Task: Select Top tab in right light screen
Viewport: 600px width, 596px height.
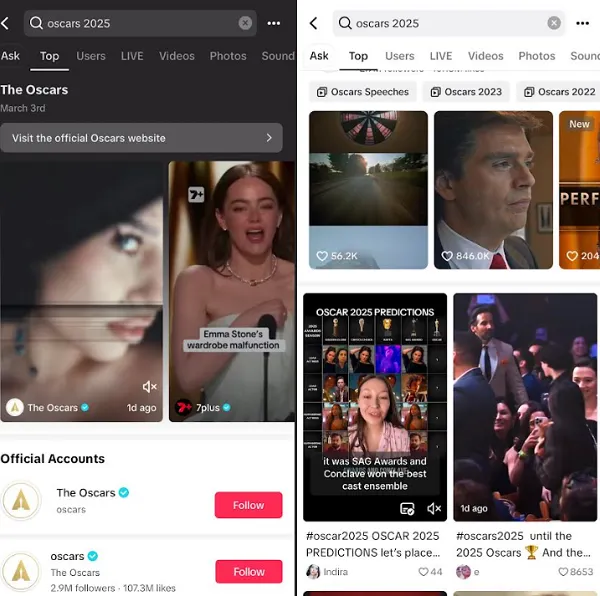Action: [x=358, y=56]
